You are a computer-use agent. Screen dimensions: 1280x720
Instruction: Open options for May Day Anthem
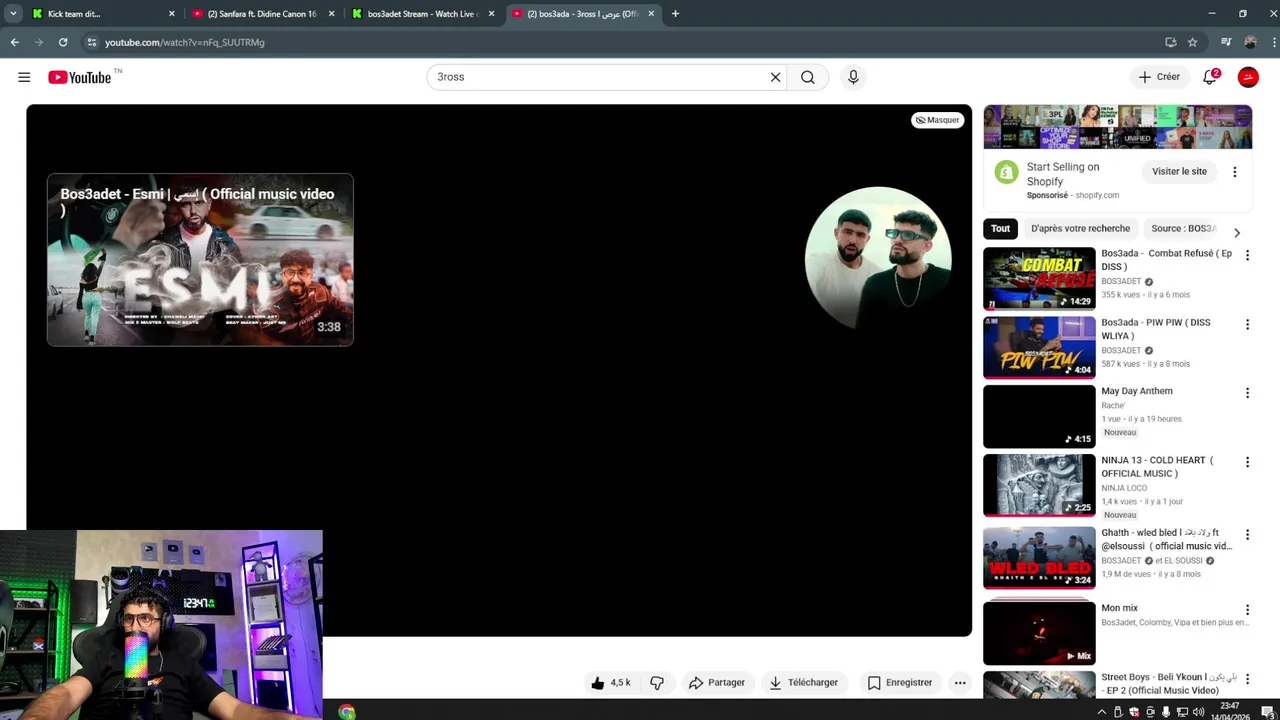[1247, 393]
